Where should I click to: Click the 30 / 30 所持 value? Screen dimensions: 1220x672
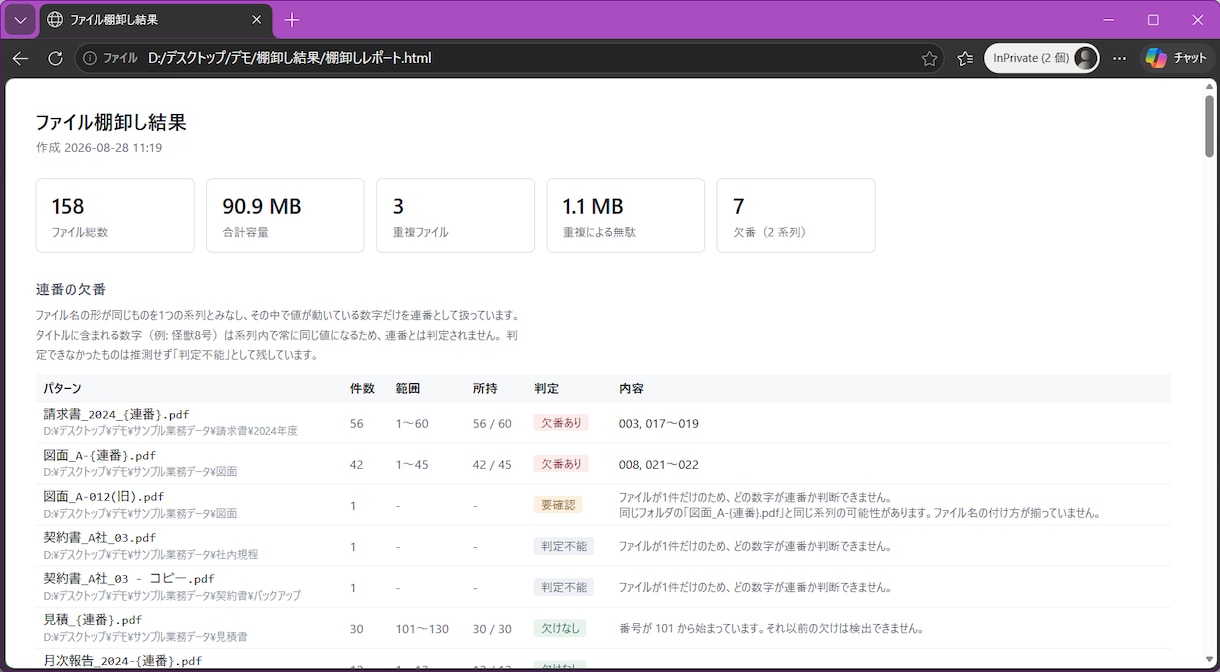(x=492, y=629)
